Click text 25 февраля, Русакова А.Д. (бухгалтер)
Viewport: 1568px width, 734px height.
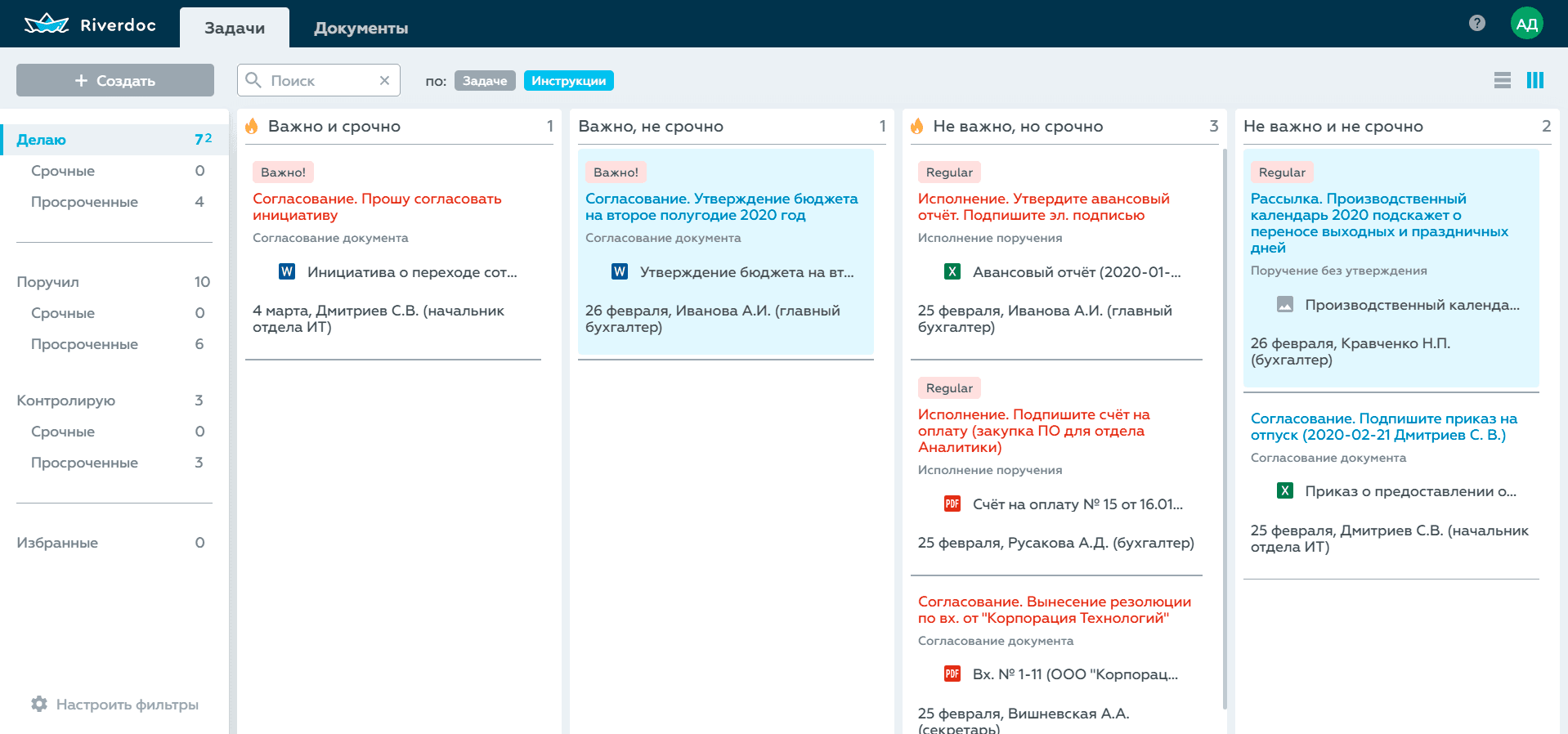click(1056, 543)
